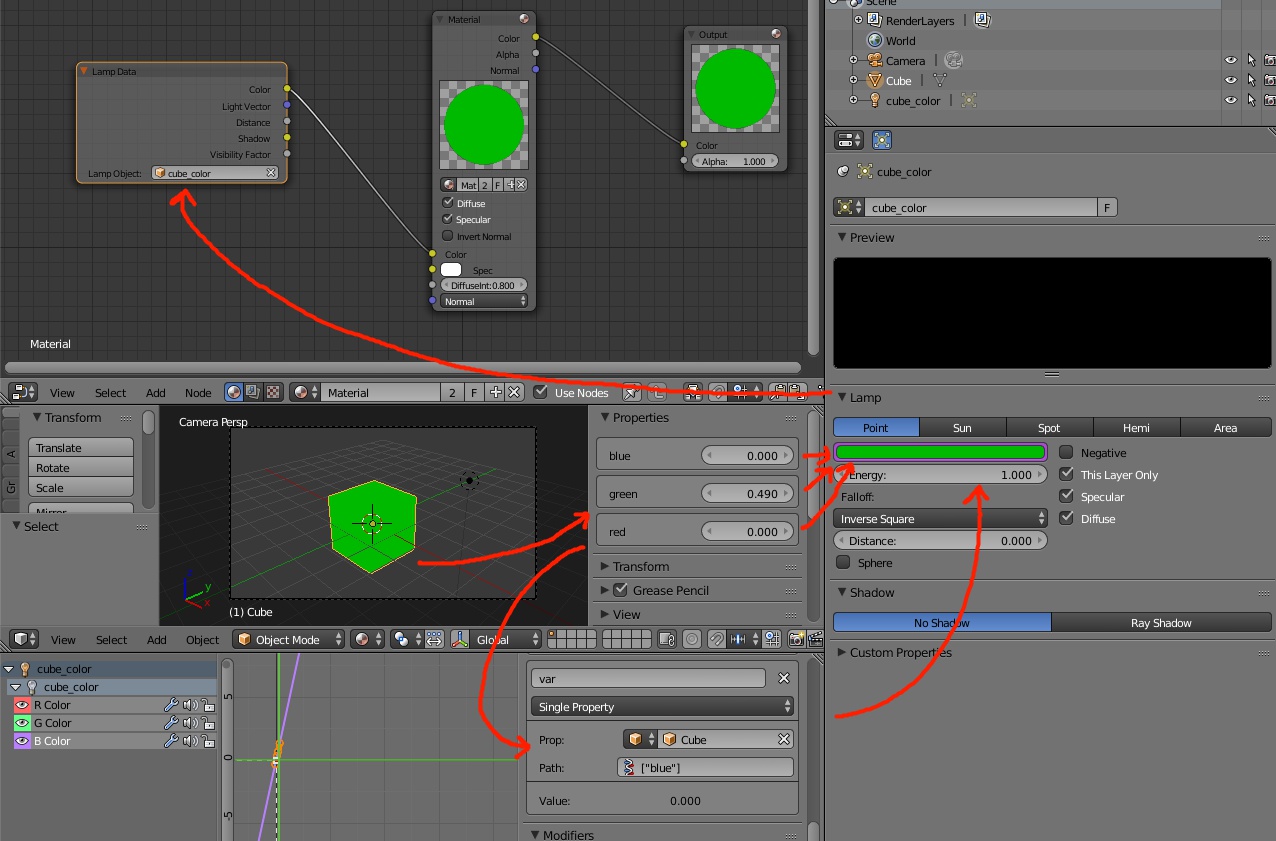1276x841 pixels.
Task: Toggle restrict-render camera icon for Cube
Action: pos(1269,80)
